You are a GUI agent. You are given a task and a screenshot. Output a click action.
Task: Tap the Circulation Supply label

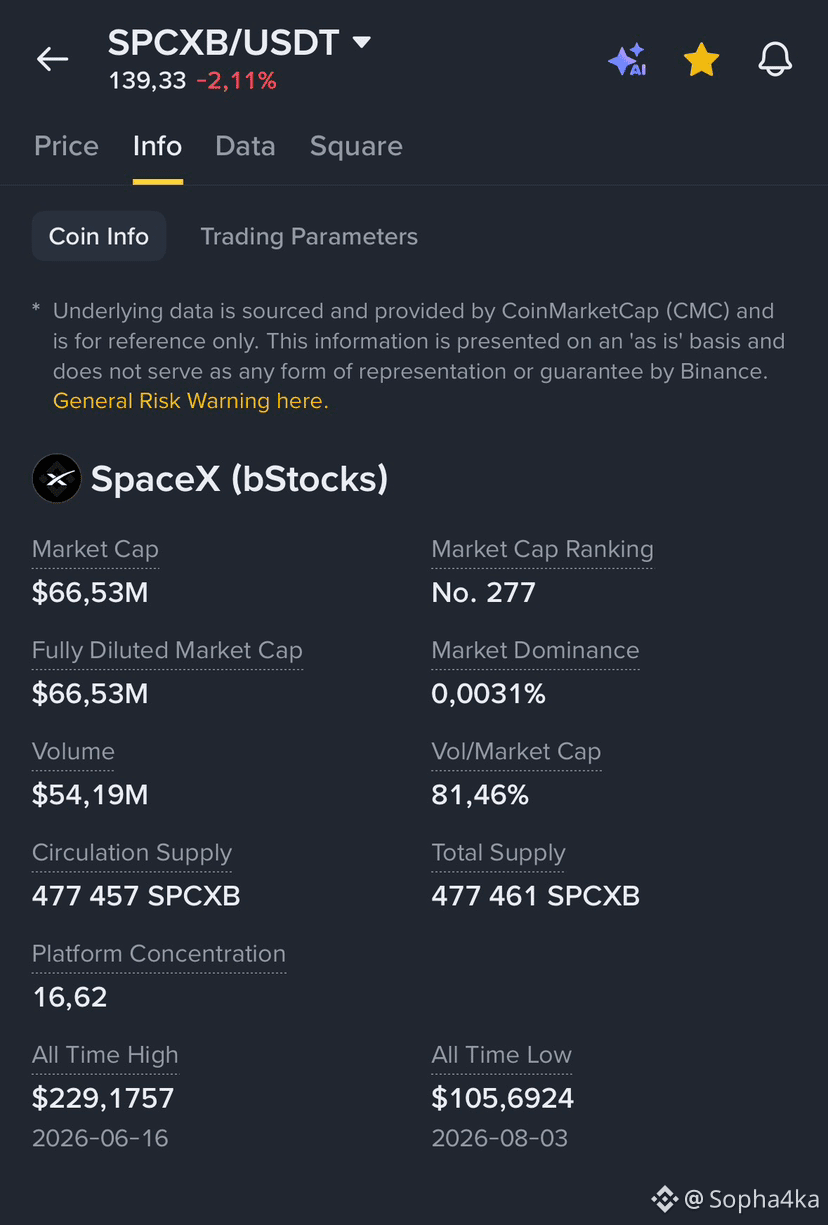pos(132,853)
